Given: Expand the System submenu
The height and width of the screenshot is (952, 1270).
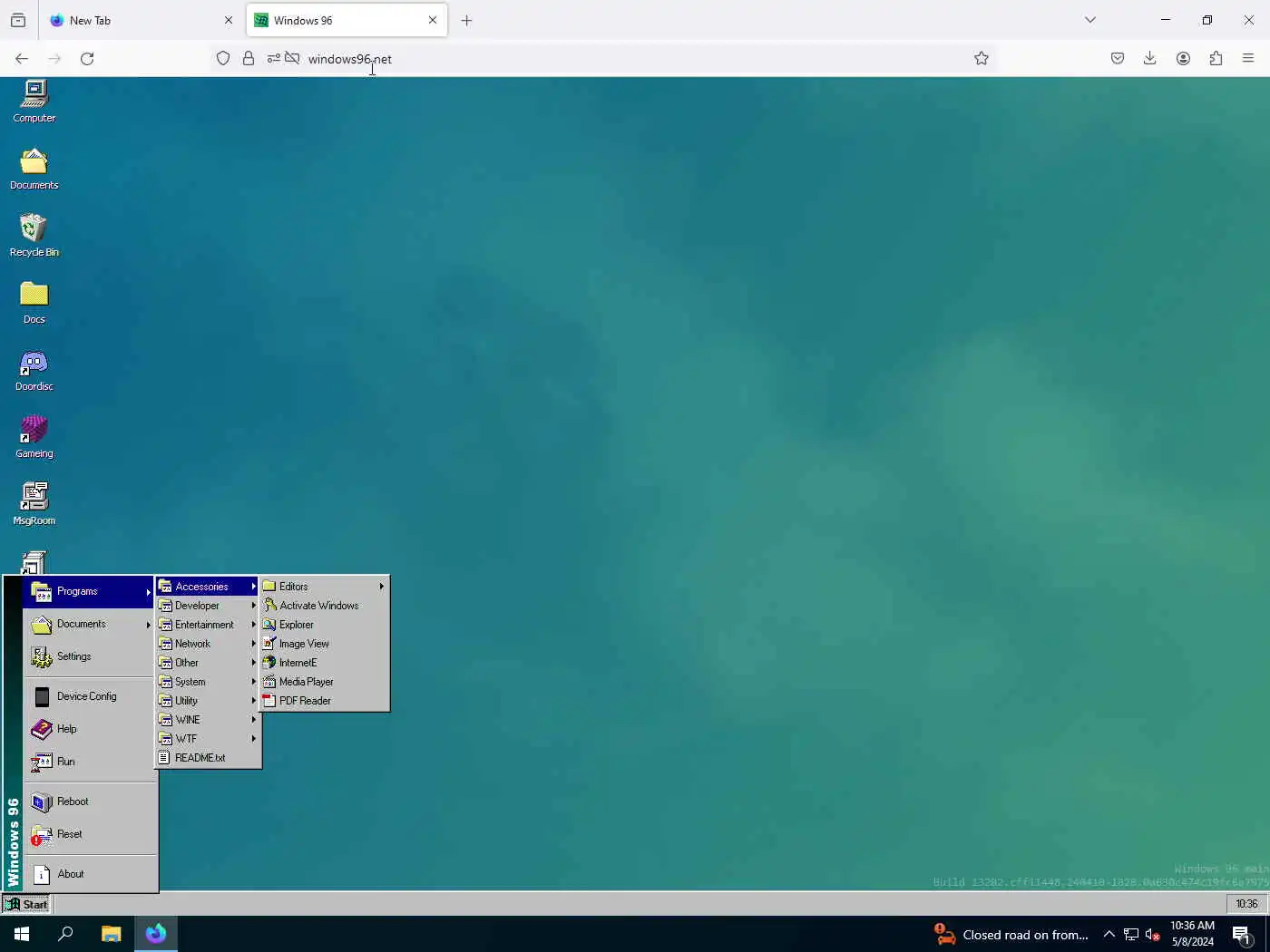Looking at the screenshot, I should click(208, 682).
